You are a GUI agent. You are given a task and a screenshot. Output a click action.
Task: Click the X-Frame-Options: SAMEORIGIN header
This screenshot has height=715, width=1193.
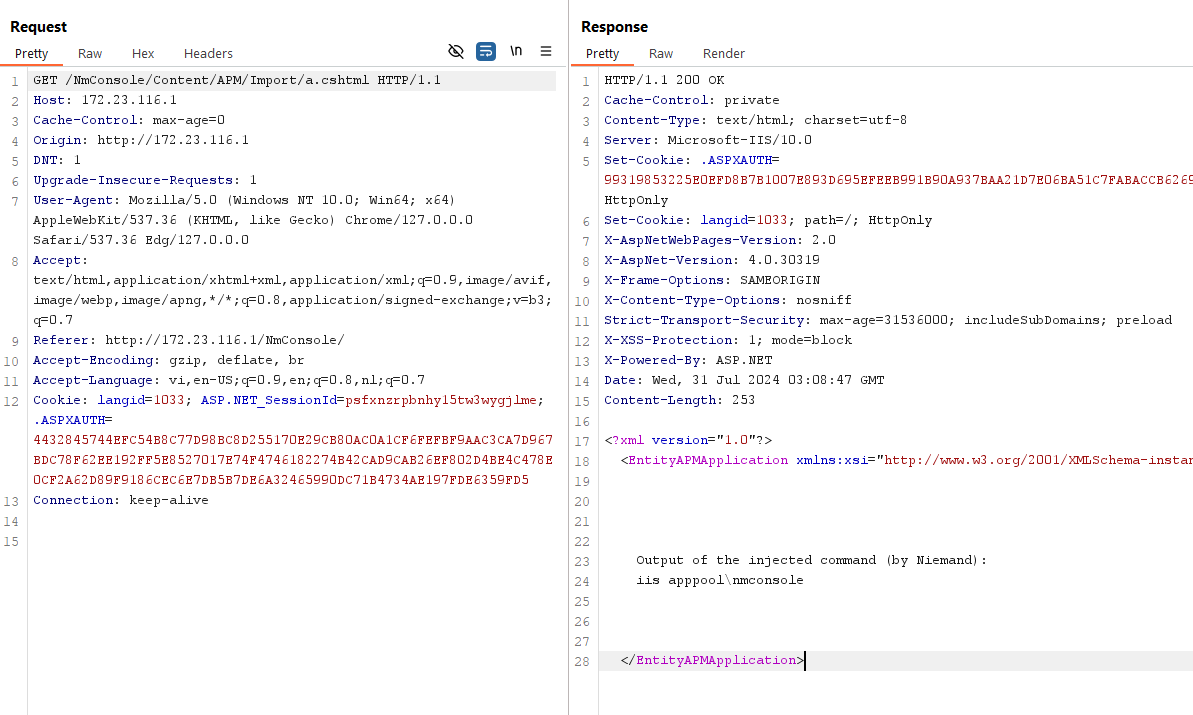[711, 280]
